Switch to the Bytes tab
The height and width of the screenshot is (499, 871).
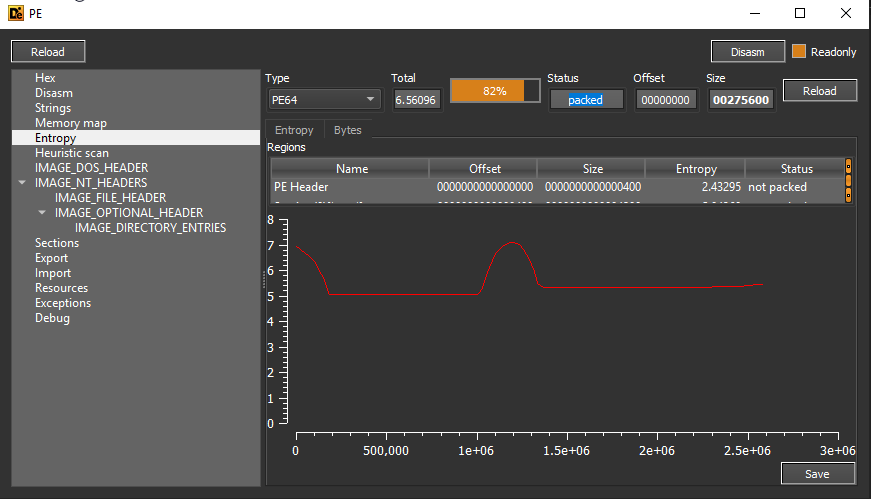[x=348, y=130]
